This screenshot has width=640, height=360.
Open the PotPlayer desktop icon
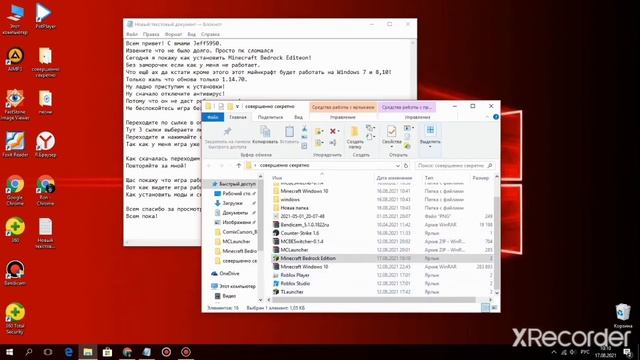[x=45, y=16]
